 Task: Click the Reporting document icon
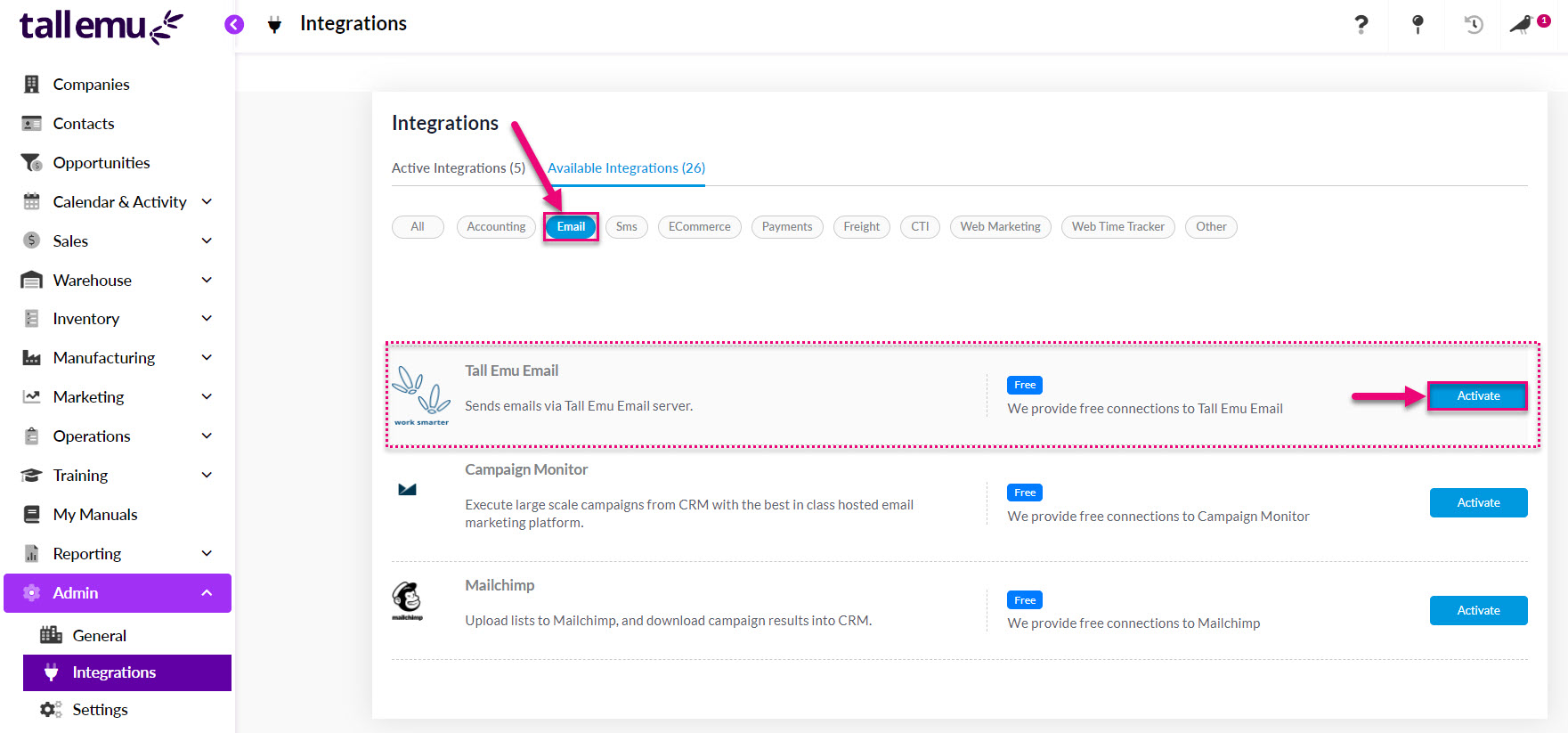pos(32,553)
